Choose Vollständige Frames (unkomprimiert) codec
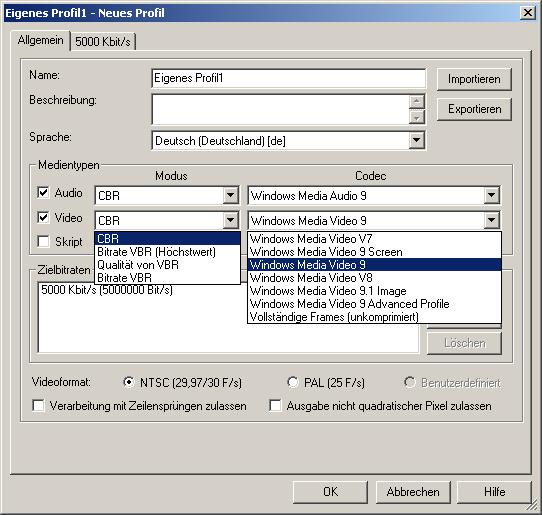This screenshot has height=515, width=542. tap(374, 317)
